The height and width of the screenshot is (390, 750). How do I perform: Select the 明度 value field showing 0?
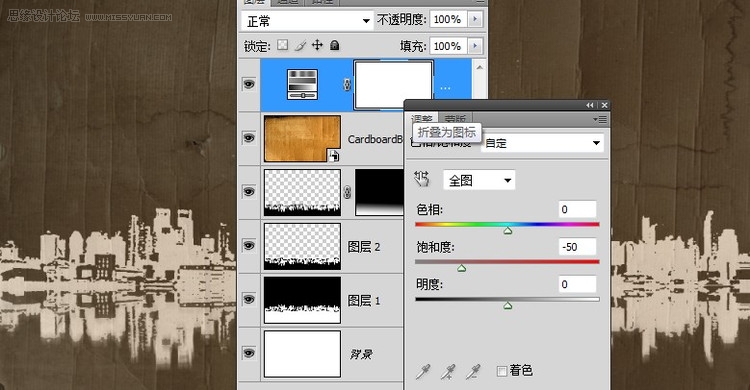click(x=577, y=284)
